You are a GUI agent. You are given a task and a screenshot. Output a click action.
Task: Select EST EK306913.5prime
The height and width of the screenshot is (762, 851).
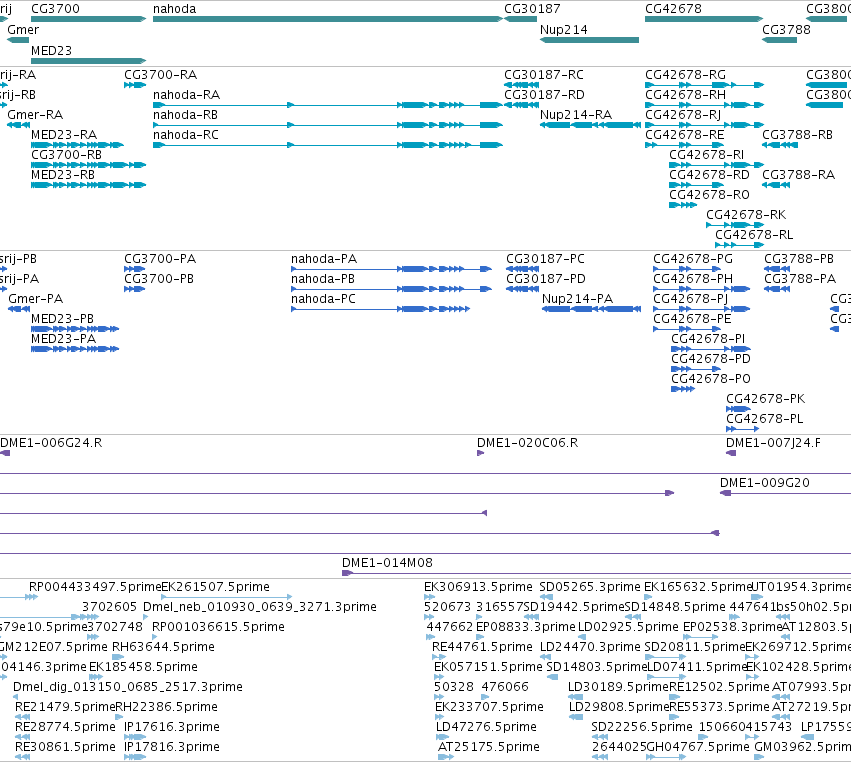pyautogui.click(x=429, y=597)
